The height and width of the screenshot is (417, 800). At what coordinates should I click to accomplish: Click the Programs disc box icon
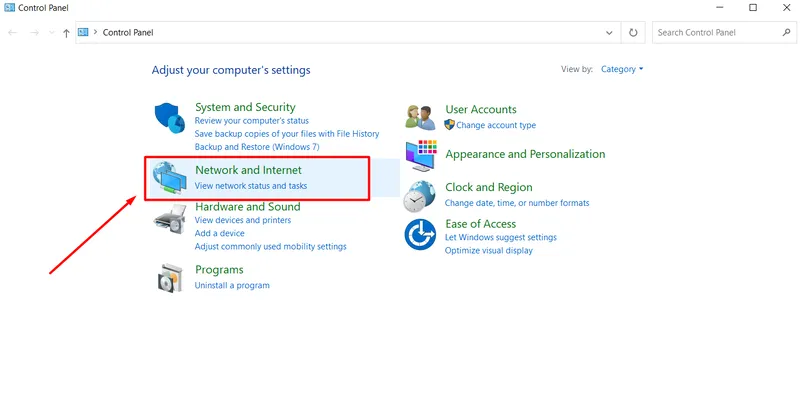point(170,278)
